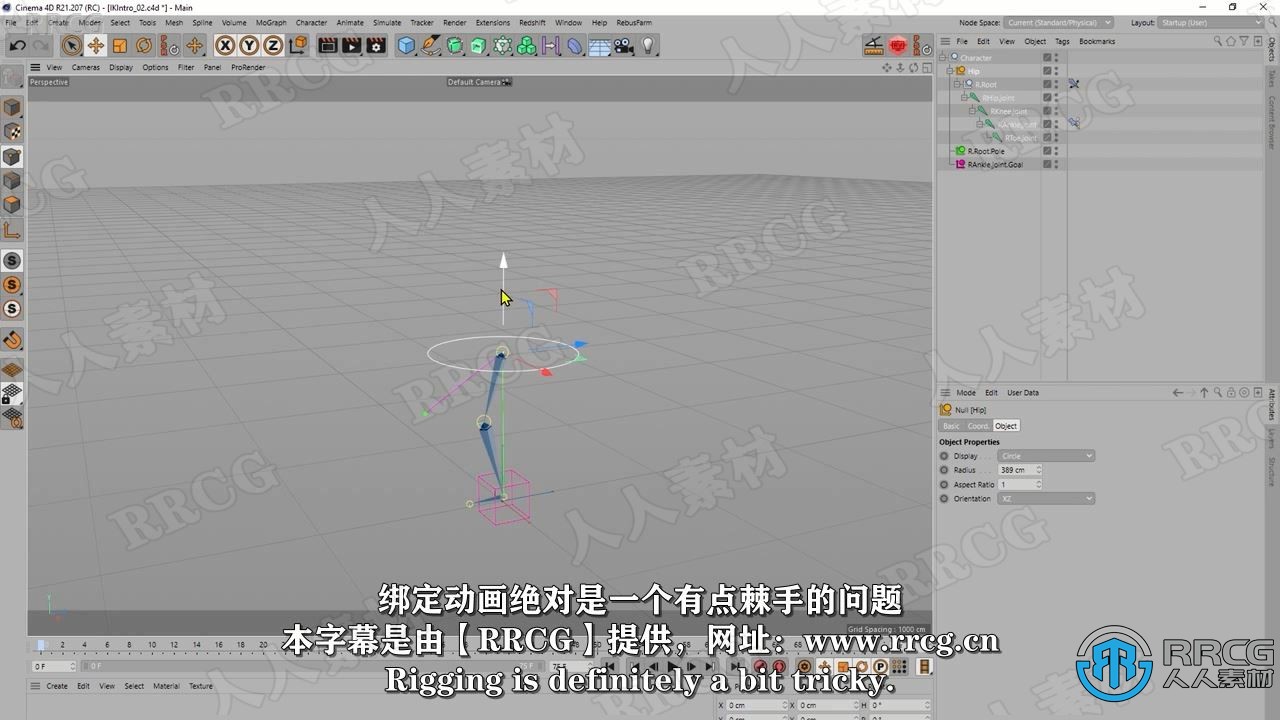Open Material Manager Create menu
The width and height of the screenshot is (1280, 720).
pyautogui.click(x=57, y=686)
